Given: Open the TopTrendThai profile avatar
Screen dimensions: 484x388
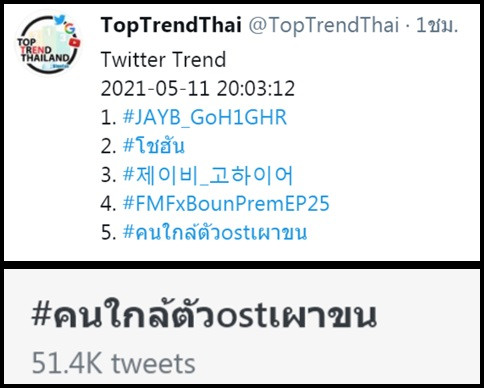Looking at the screenshot, I should coord(49,42).
